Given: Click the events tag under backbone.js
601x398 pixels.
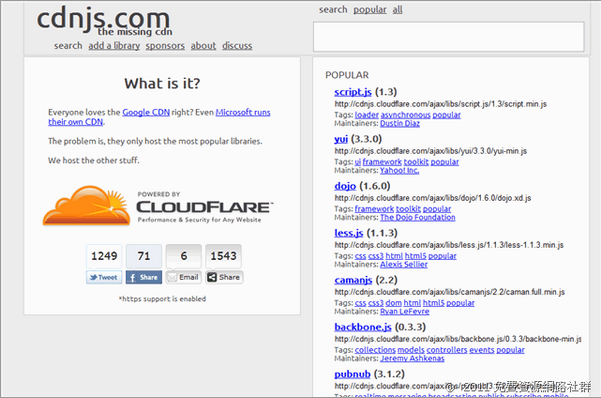Looking at the screenshot, I should click(x=481, y=350).
